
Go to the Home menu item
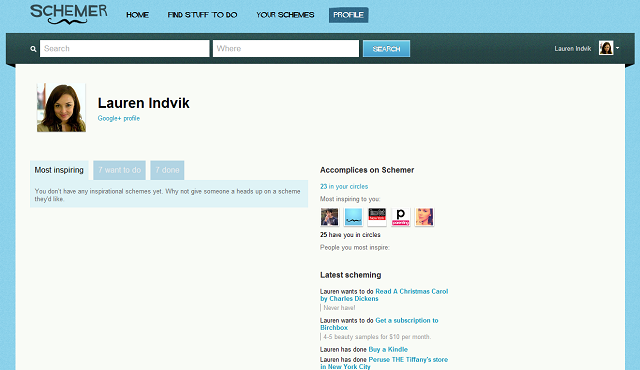click(138, 15)
